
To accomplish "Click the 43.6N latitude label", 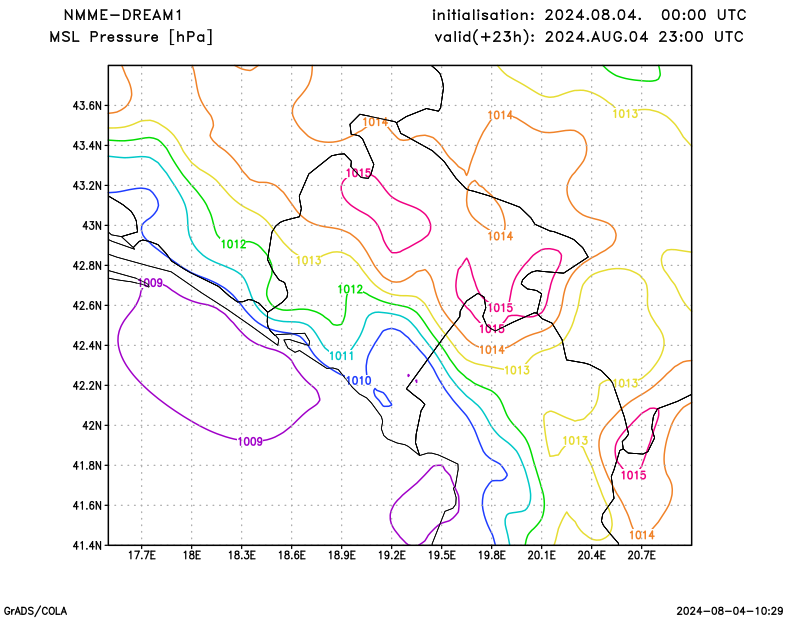I will click(x=87, y=106).
